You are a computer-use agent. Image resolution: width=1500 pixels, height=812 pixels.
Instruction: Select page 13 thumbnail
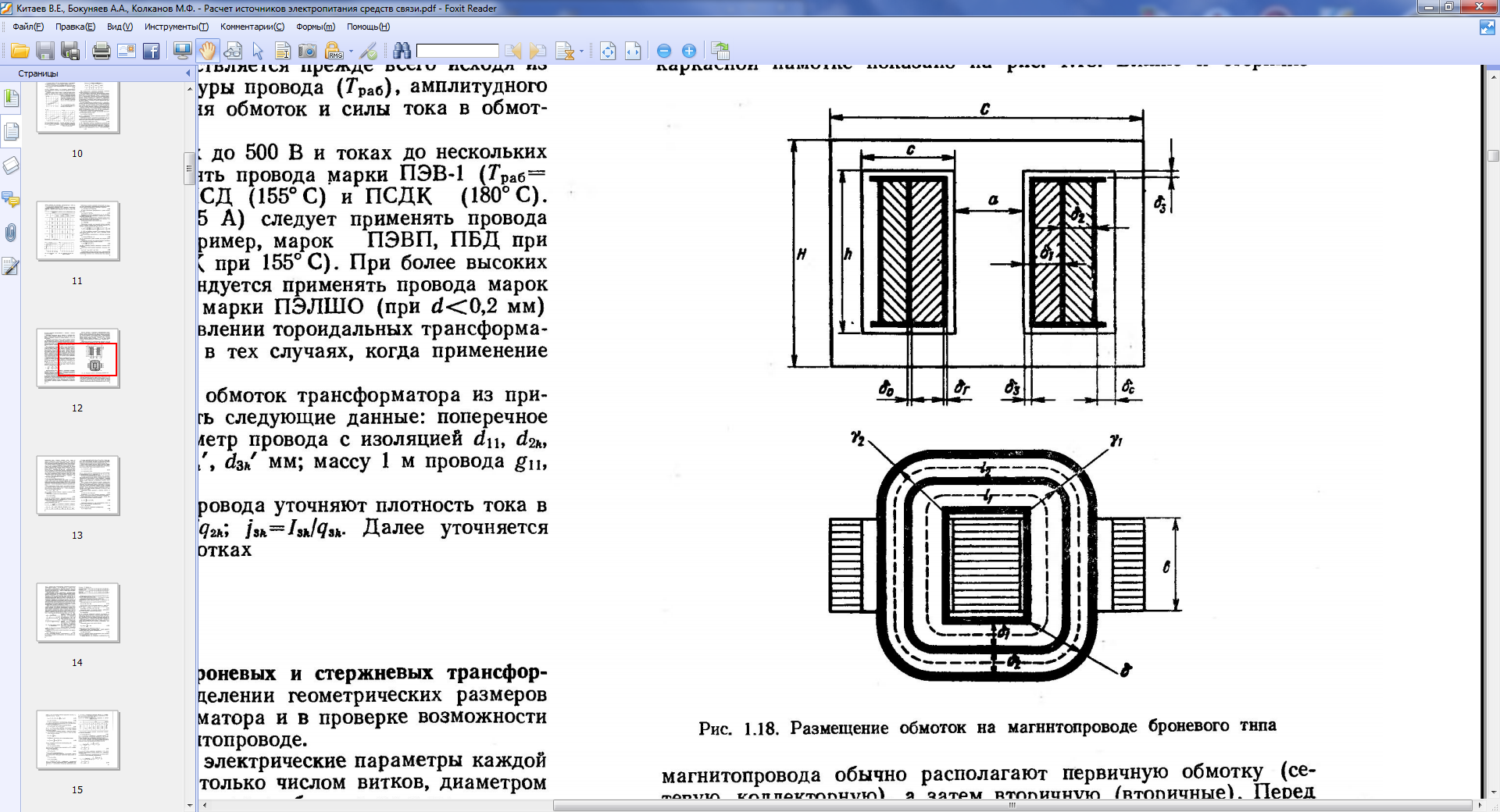click(77, 485)
